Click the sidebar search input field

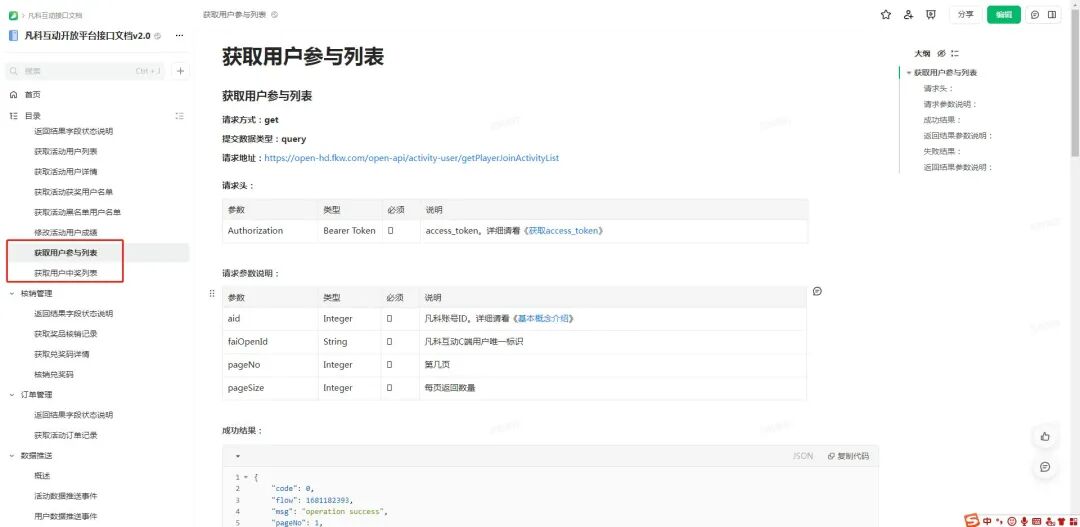(x=86, y=71)
